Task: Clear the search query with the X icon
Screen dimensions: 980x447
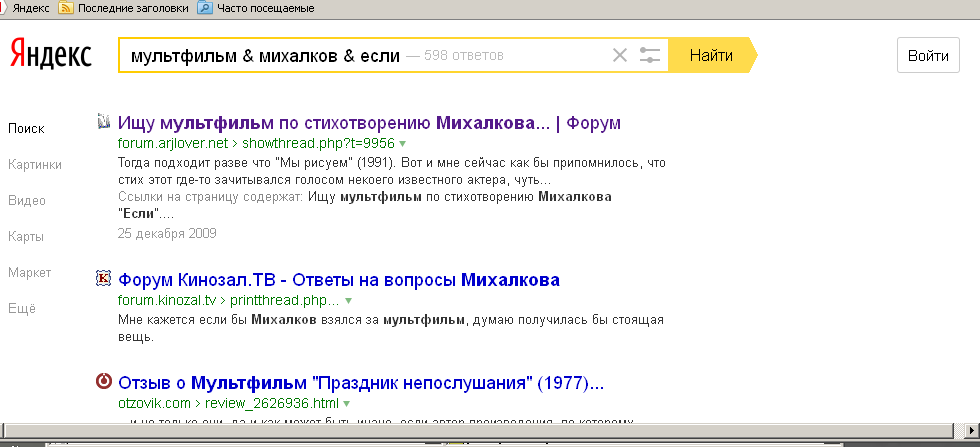Action: [x=620, y=56]
